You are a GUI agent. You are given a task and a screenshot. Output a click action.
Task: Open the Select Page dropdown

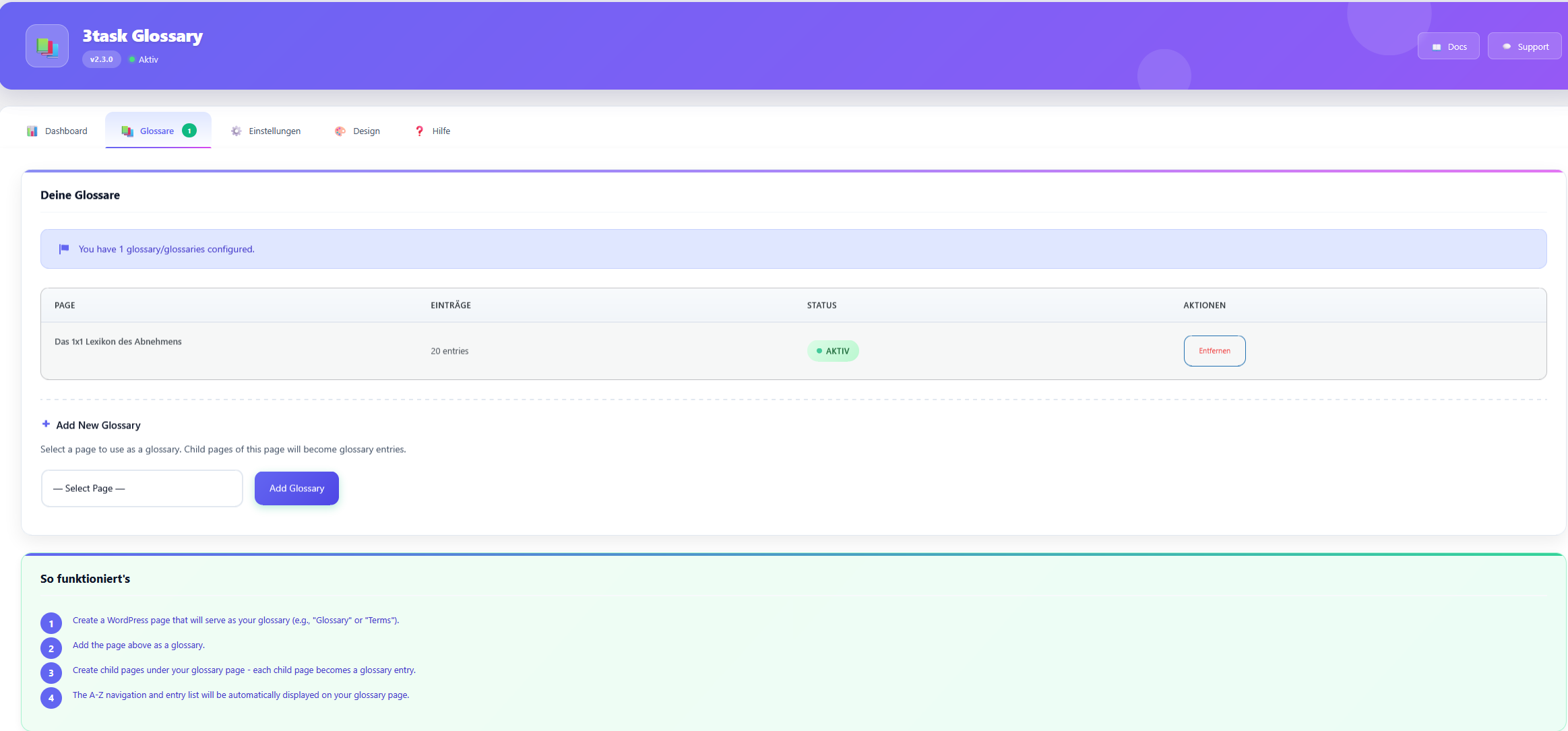[142, 488]
